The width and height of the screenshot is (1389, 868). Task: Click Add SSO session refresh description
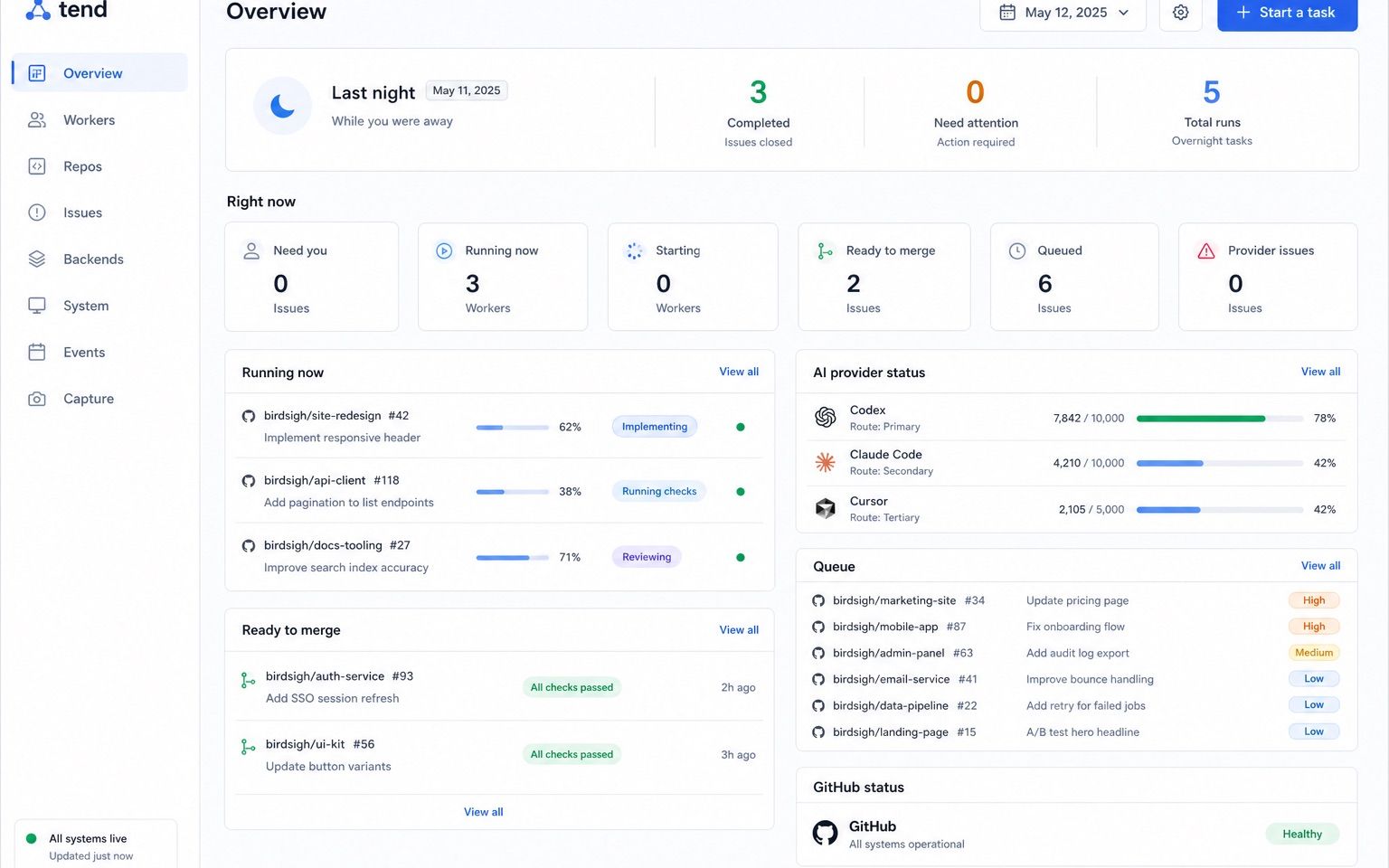click(333, 698)
